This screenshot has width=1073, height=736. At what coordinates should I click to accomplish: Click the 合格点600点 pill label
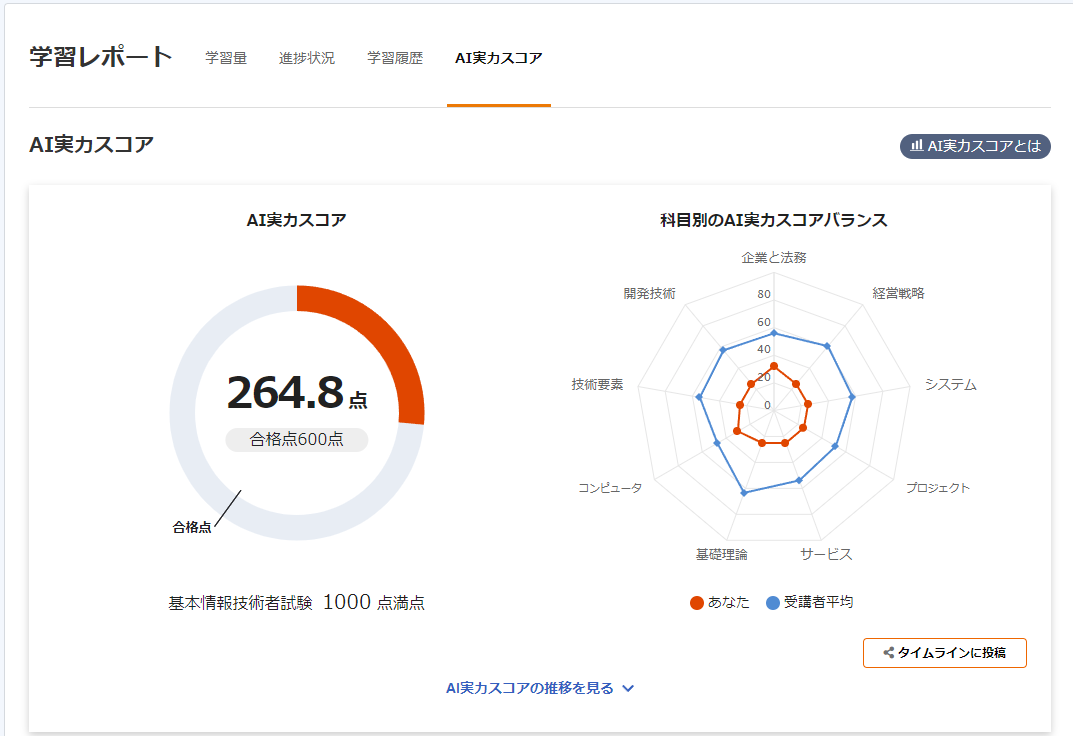pos(296,439)
